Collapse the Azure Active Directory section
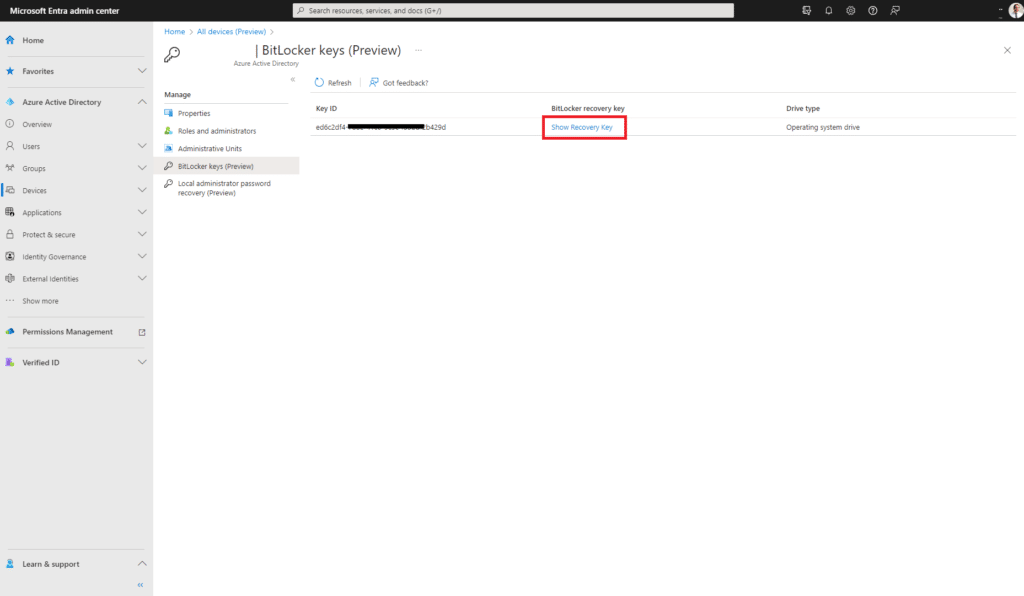Image resolution: width=1024 pixels, height=596 pixels. click(141, 102)
